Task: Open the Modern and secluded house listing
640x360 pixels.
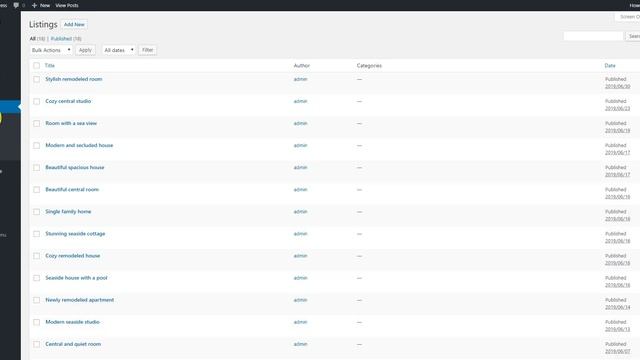Action: point(79,145)
